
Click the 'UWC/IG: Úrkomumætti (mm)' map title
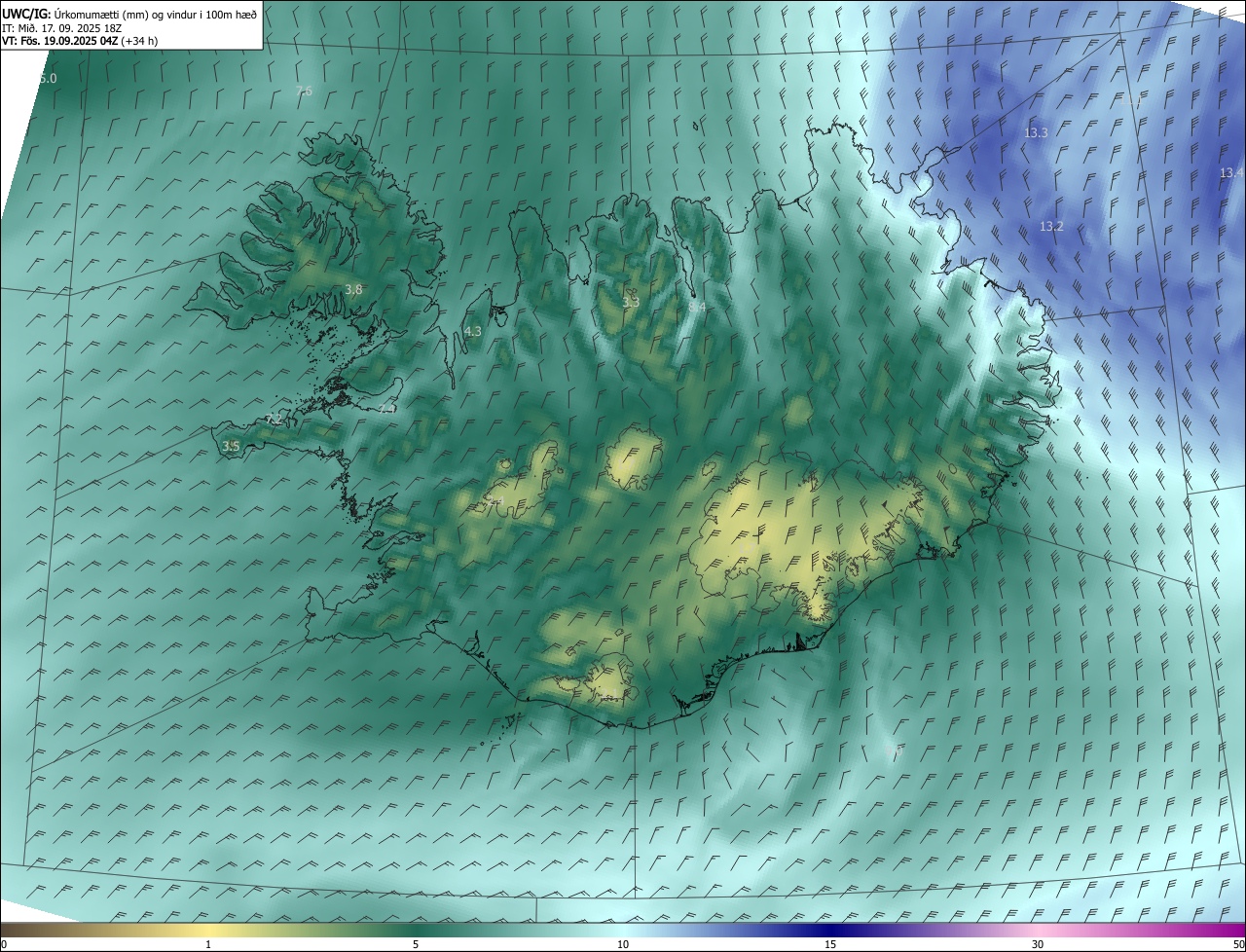(x=129, y=15)
